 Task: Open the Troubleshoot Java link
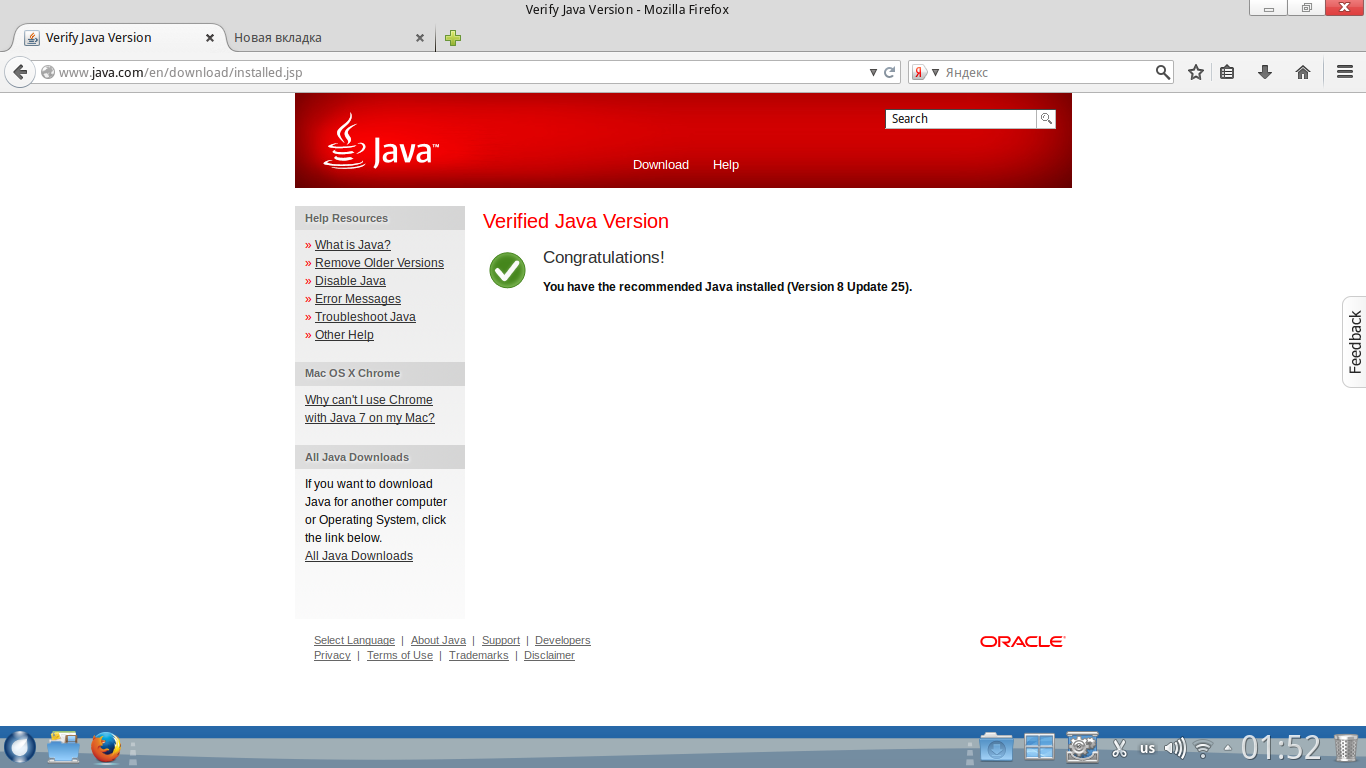(365, 317)
